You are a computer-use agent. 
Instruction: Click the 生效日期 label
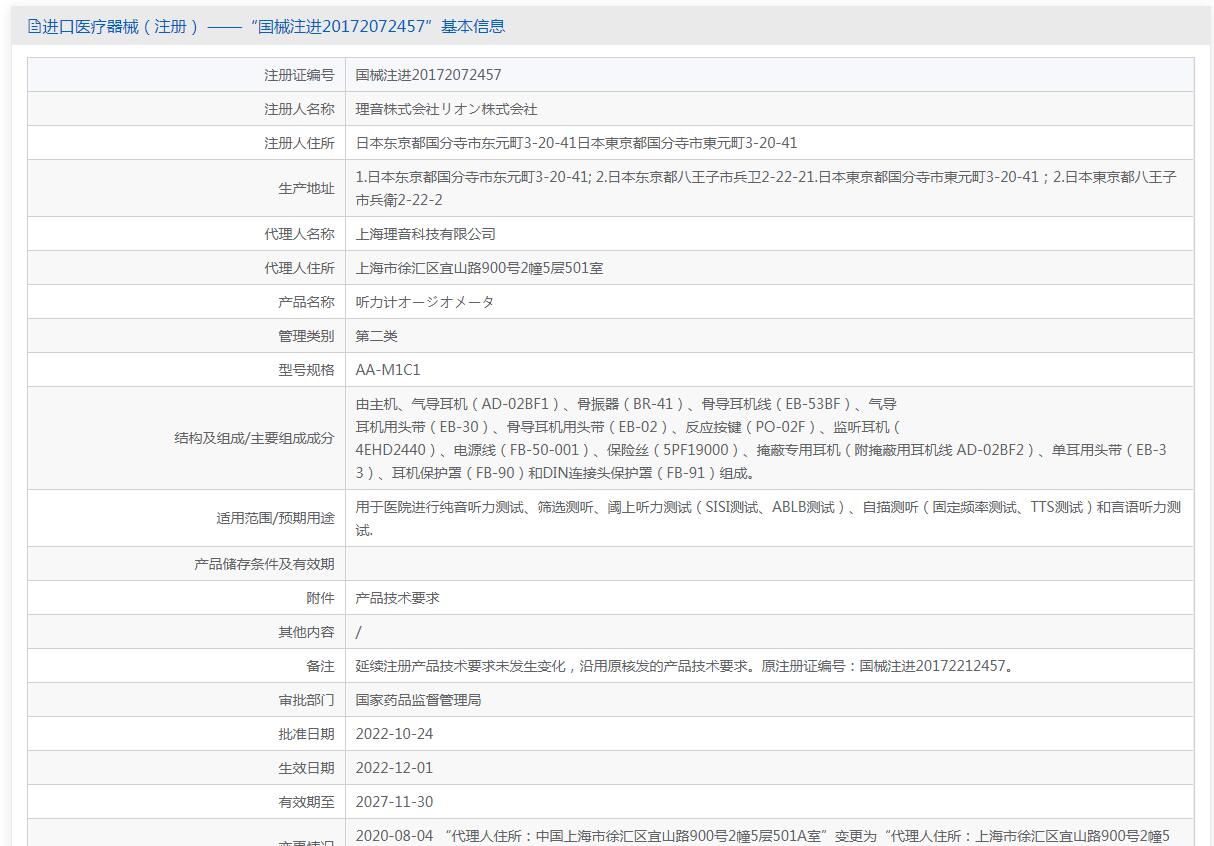pos(306,768)
